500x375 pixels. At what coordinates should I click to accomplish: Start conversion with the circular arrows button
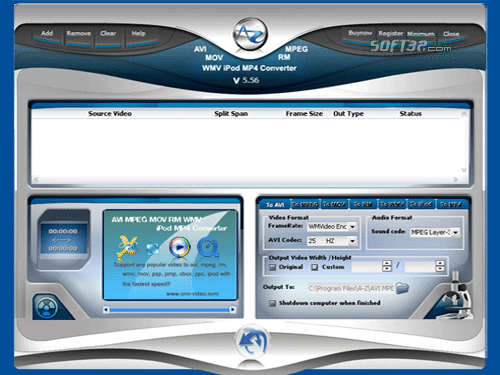252,341
